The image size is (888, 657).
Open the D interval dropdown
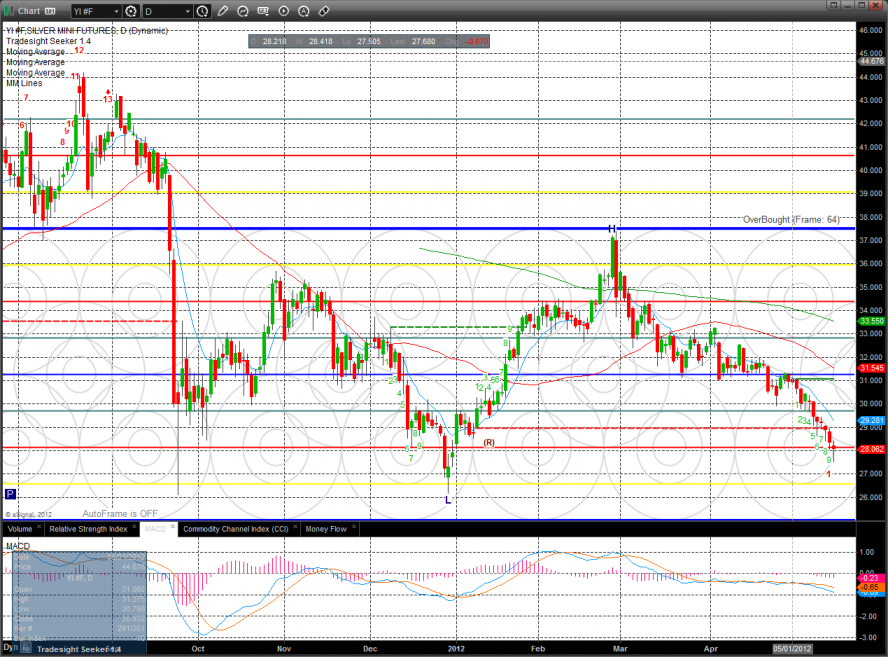168,11
